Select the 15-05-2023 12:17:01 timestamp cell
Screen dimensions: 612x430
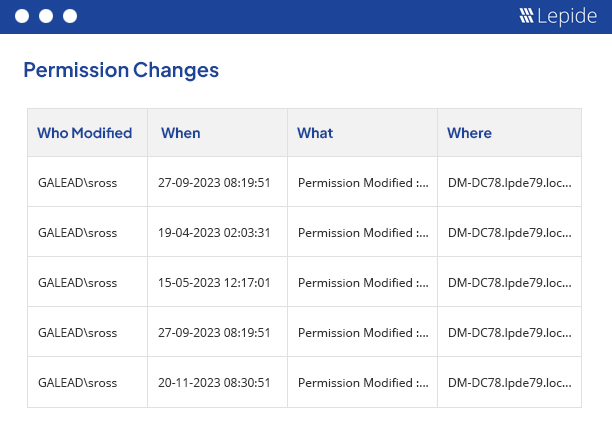click(x=214, y=283)
